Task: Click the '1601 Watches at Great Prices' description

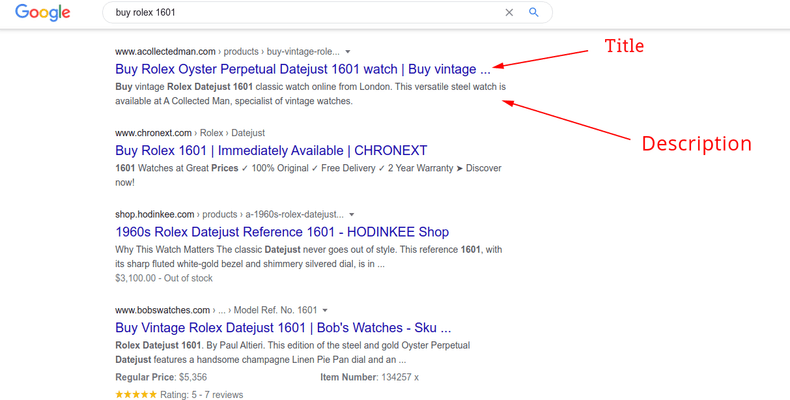Action: tap(308, 175)
